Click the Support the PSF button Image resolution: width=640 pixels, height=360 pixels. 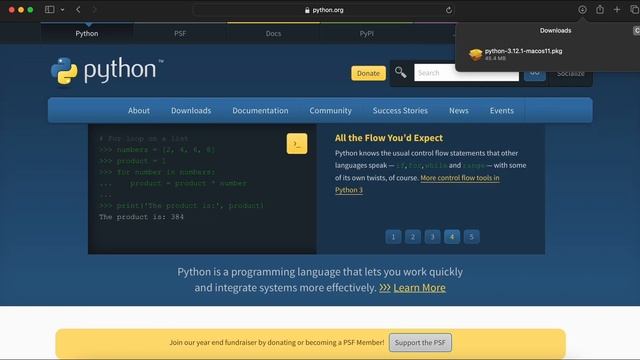pos(420,342)
